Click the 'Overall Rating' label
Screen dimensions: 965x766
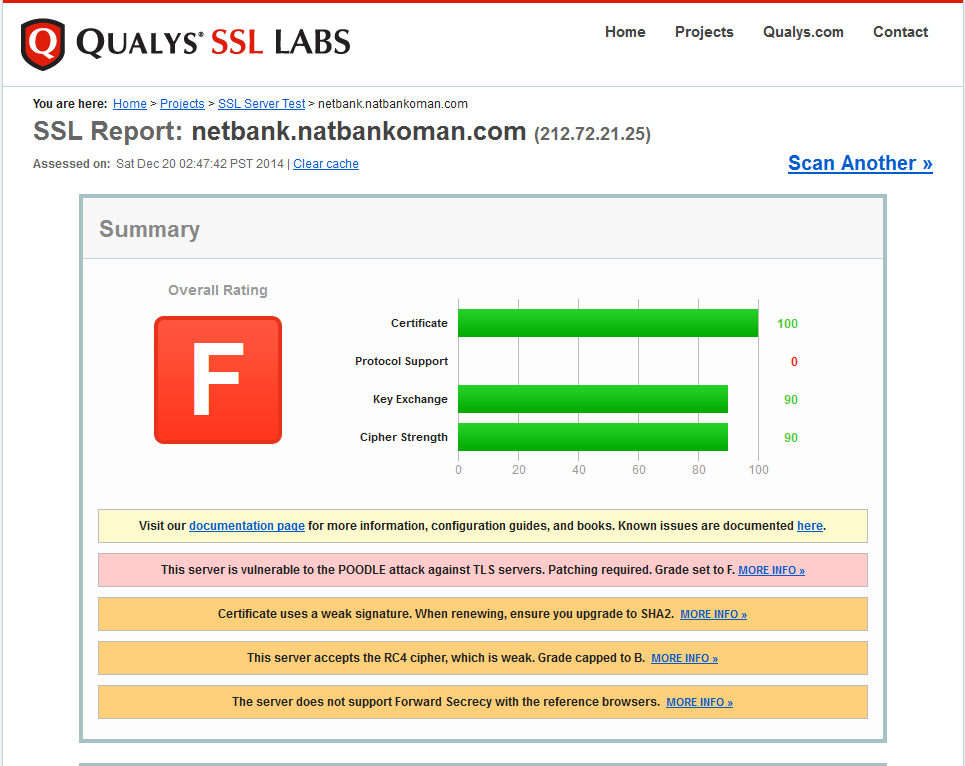click(x=218, y=290)
